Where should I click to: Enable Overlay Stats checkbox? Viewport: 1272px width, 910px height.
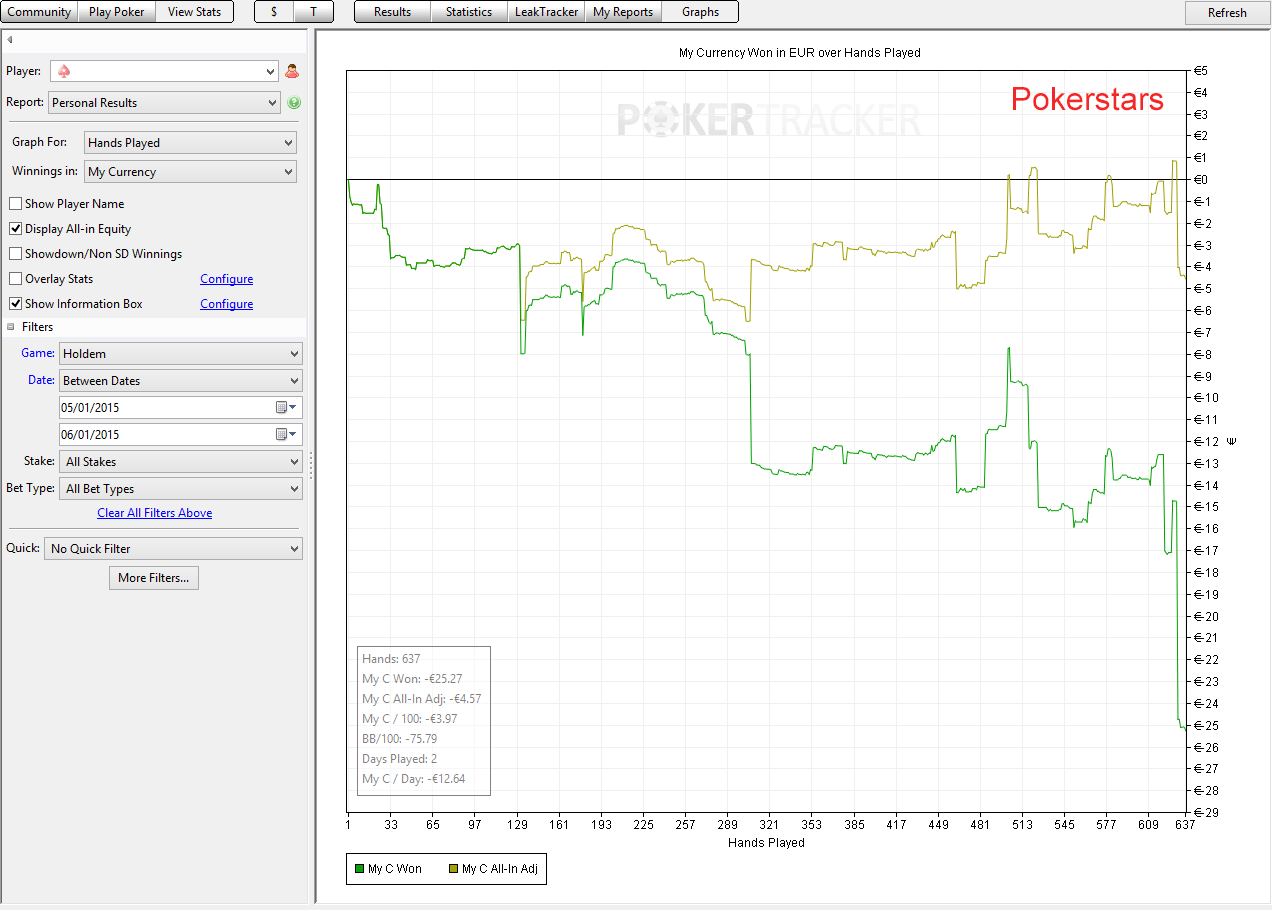(15, 279)
